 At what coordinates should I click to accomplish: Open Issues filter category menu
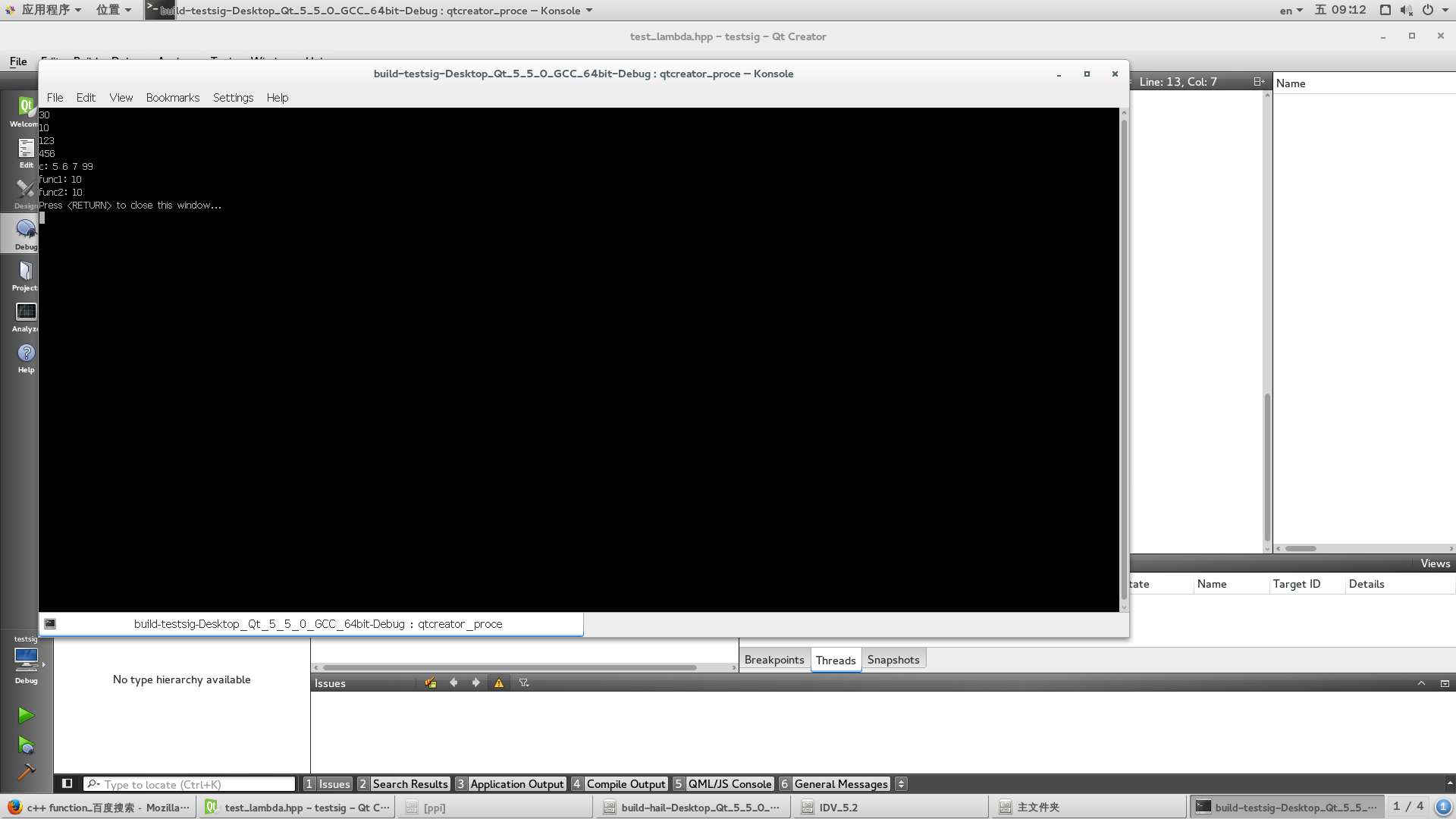pyautogui.click(x=523, y=682)
